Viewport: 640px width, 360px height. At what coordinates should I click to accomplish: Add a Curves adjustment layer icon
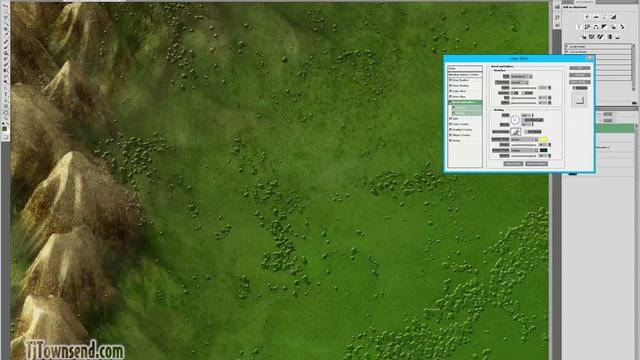pos(604,17)
